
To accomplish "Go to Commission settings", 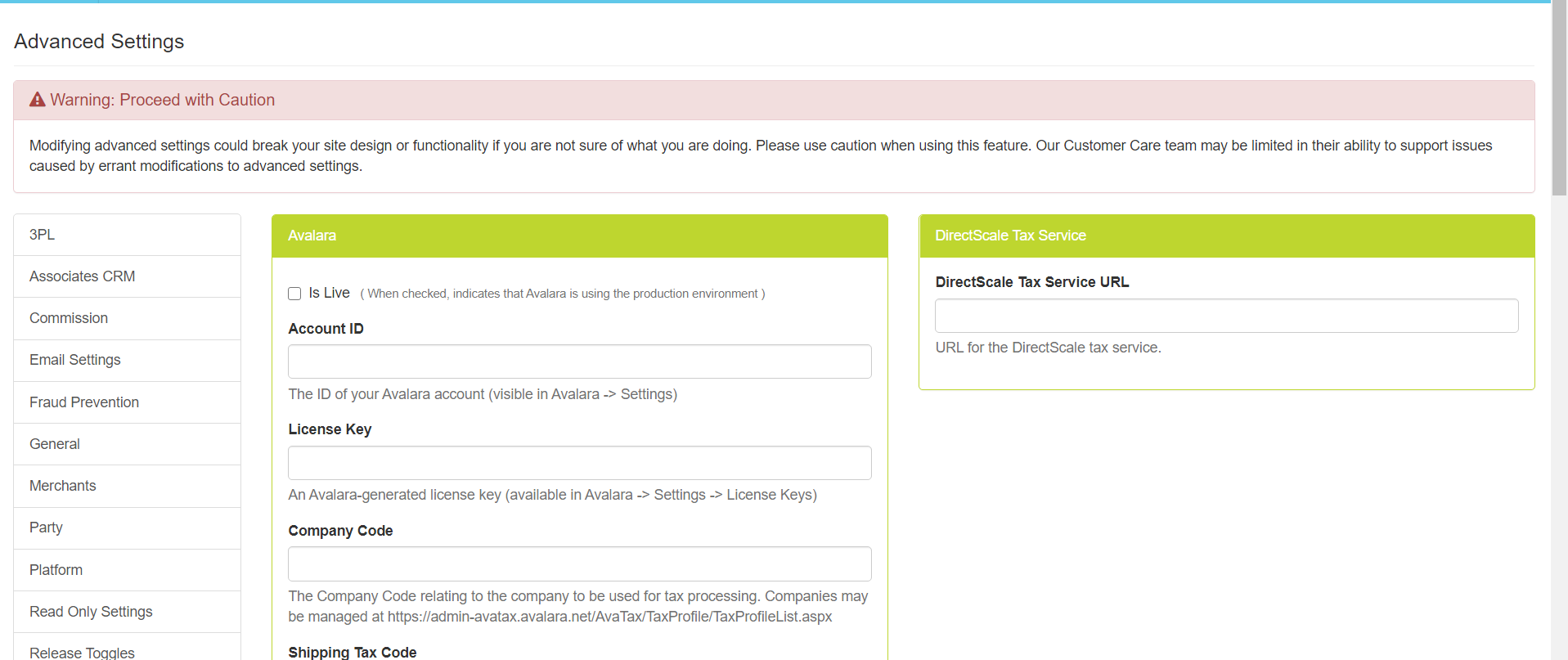I will point(69,318).
